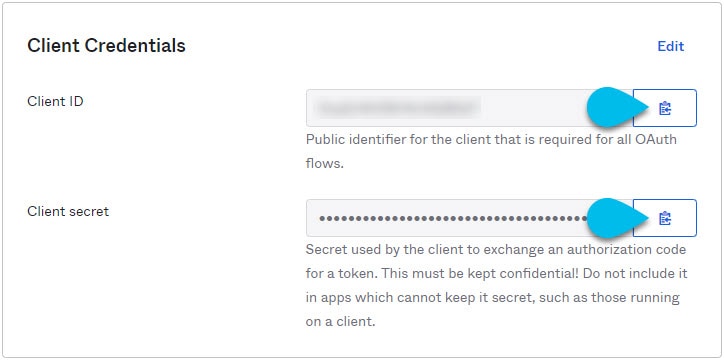Click the blurred Client ID value text
Viewport: 724px width, 360px height.
point(398,108)
